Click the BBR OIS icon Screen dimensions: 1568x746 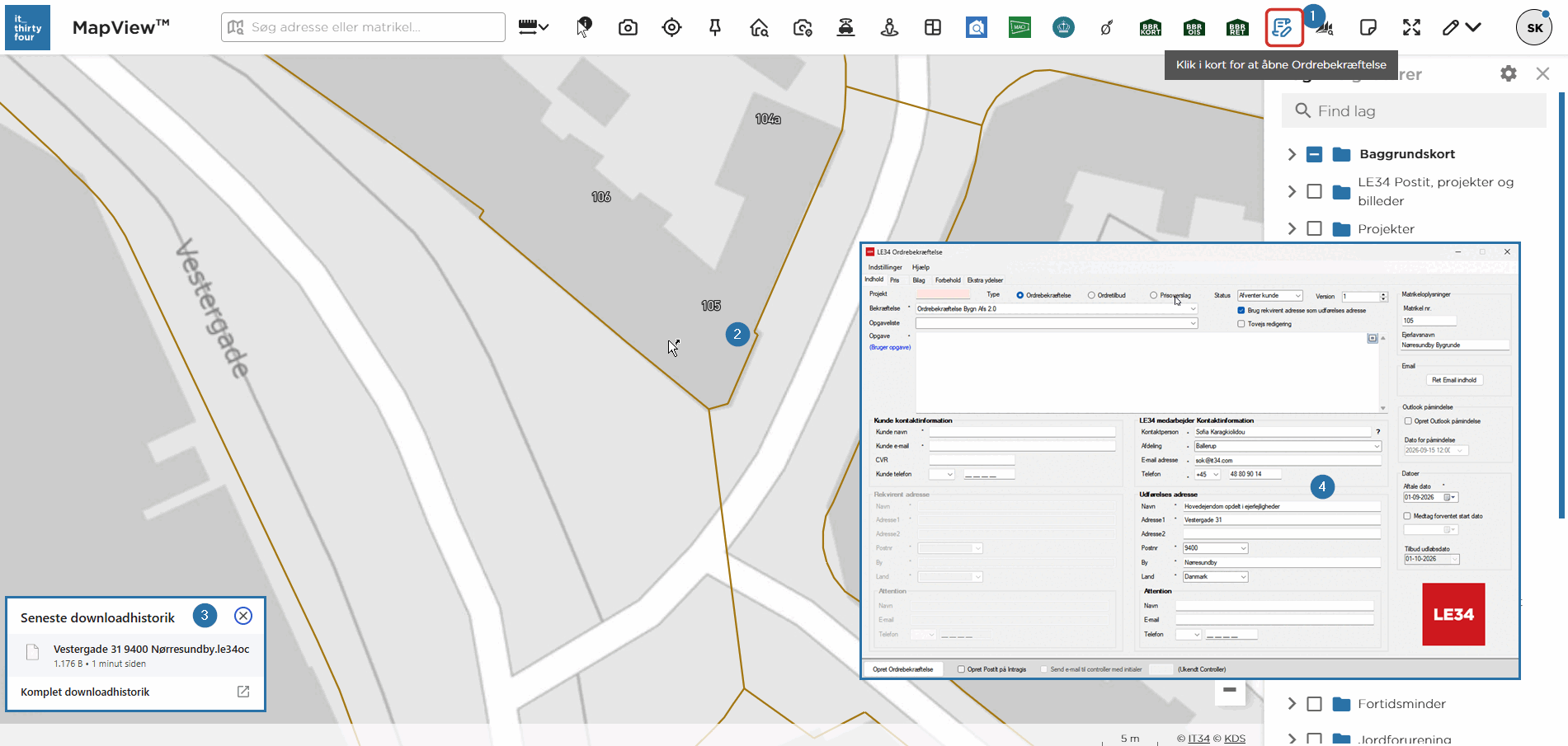(x=1194, y=28)
